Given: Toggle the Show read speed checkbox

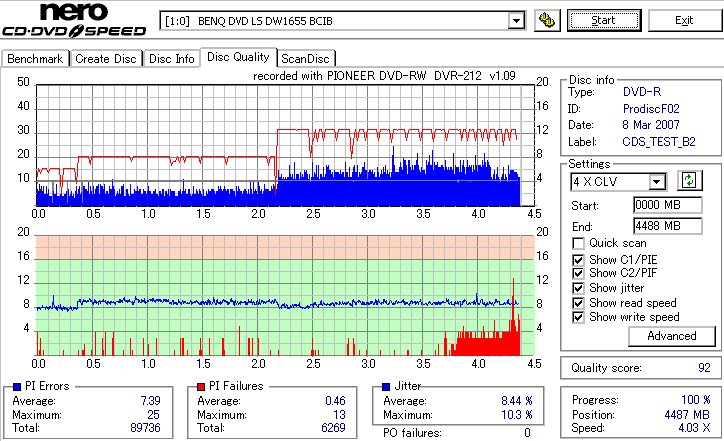Looking at the screenshot, I should (x=578, y=303).
